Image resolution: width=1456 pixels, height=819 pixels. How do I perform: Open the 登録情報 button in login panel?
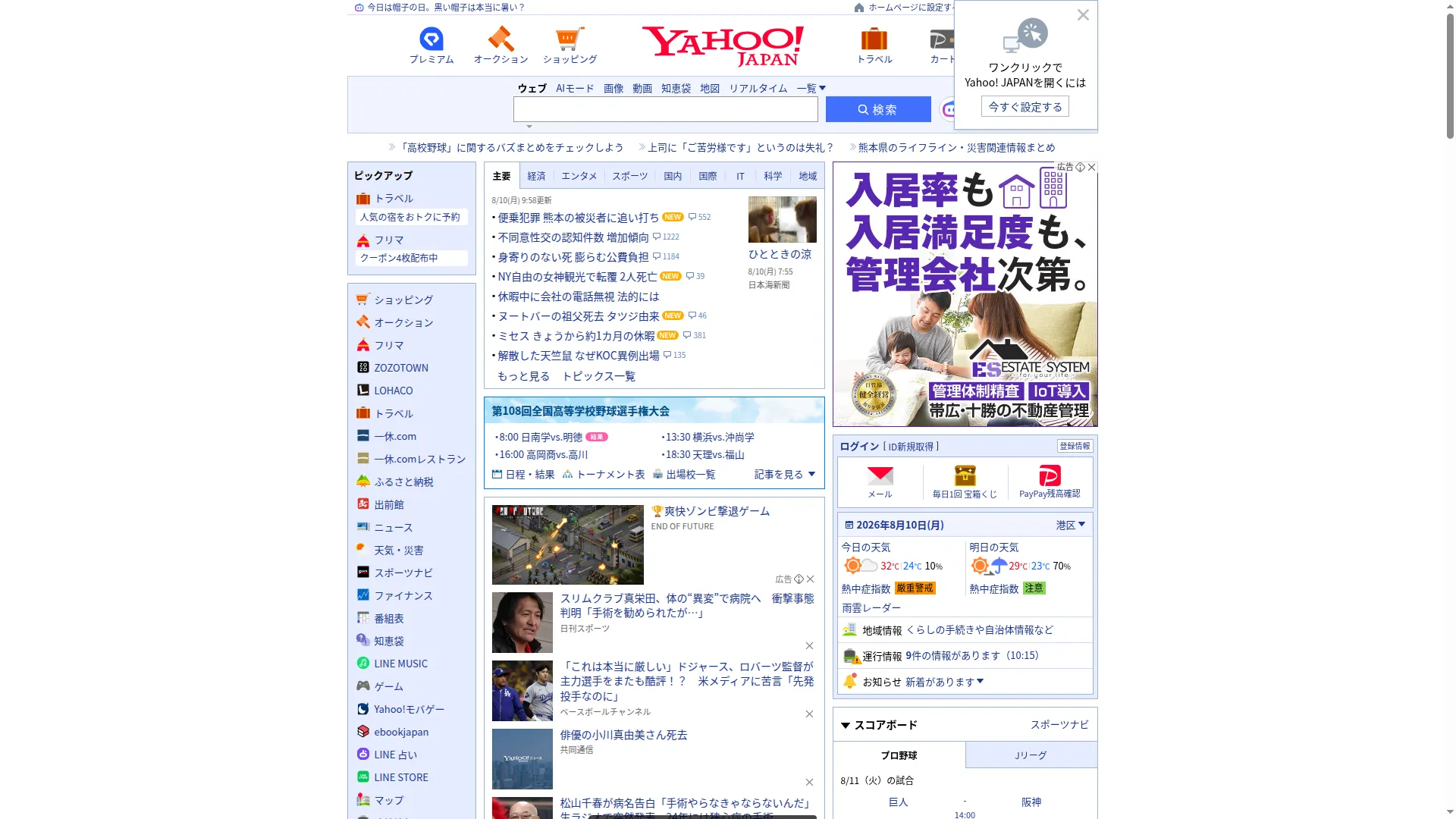(1075, 446)
